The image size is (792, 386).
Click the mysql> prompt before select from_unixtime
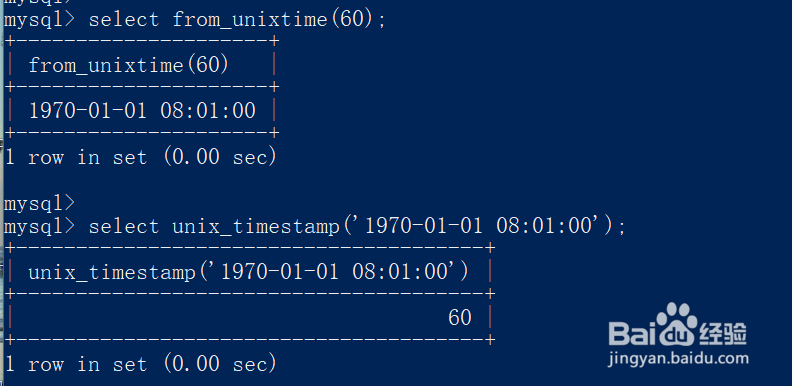pyautogui.click(x=39, y=20)
